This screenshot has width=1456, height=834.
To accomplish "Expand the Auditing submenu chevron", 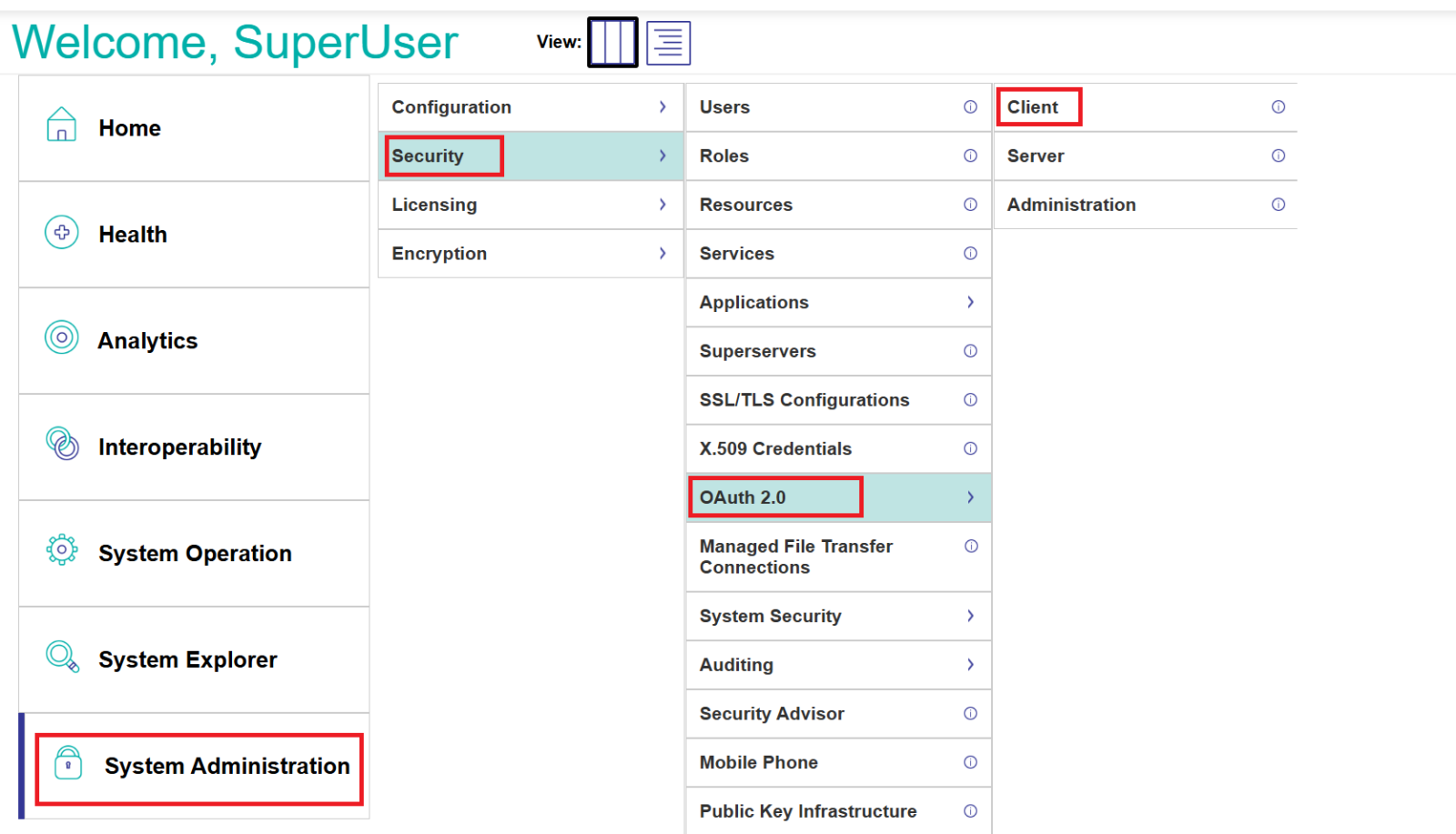I will (970, 665).
